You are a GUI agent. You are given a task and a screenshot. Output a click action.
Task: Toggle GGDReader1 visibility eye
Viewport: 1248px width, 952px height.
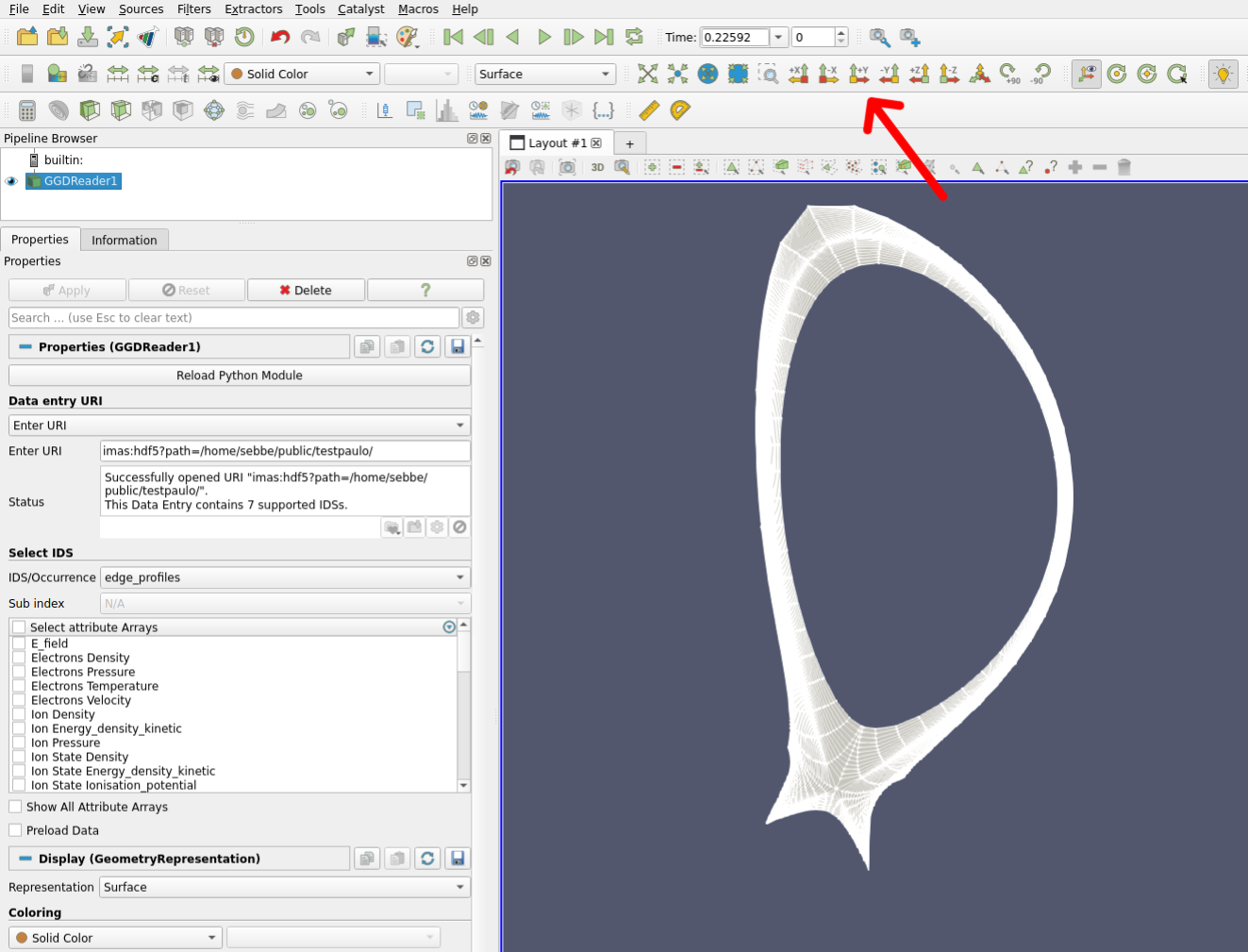[x=11, y=181]
